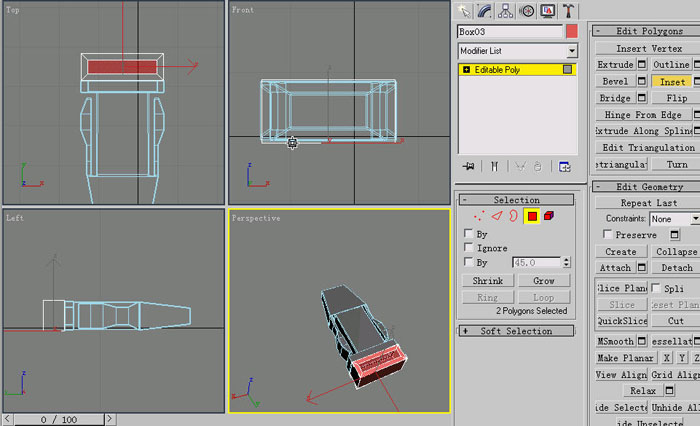Open Bridge settings box icon

(x=642, y=98)
